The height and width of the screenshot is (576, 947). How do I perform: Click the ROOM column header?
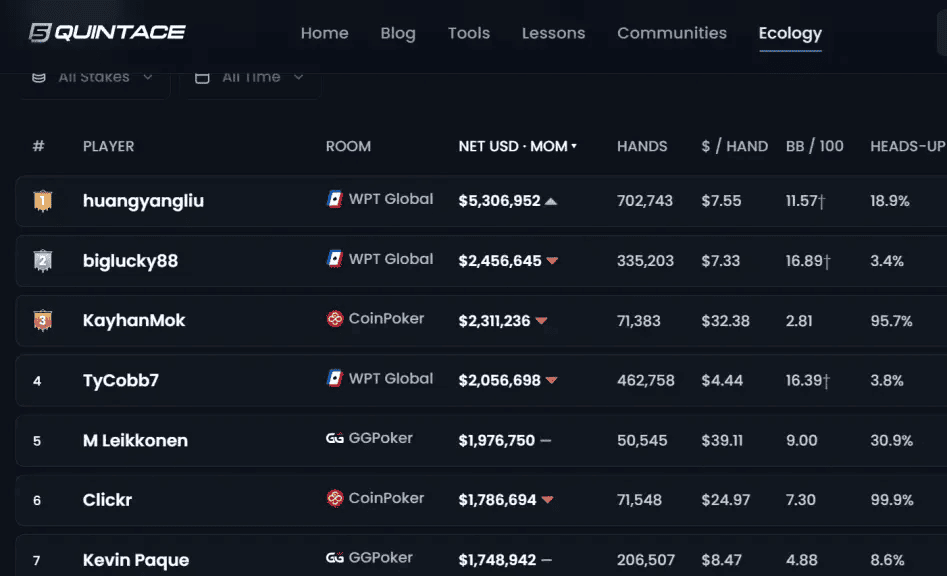pyautogui.click(x=348, y=146)
